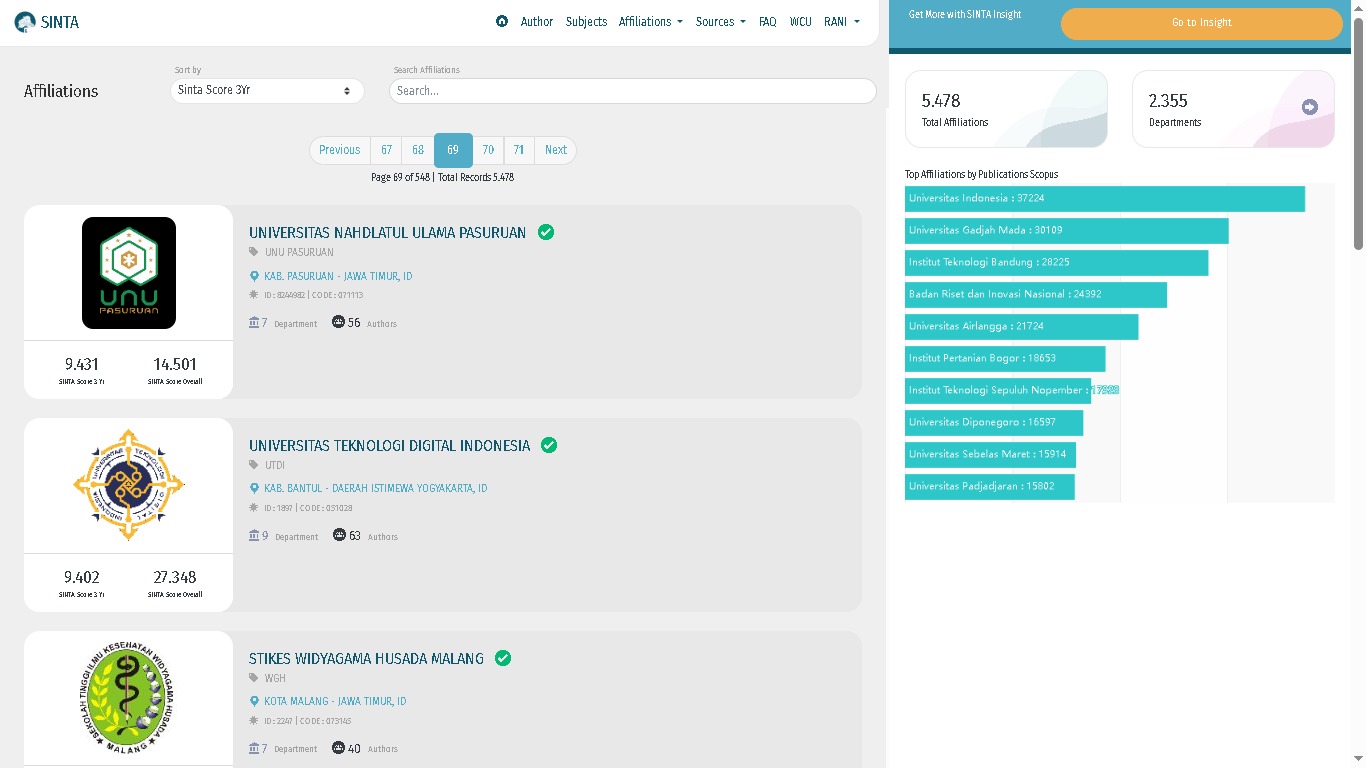This screenshot has height=768, width=1366.
Task: Click authors icon next to 56 Authors
Action: click(338, 323)
